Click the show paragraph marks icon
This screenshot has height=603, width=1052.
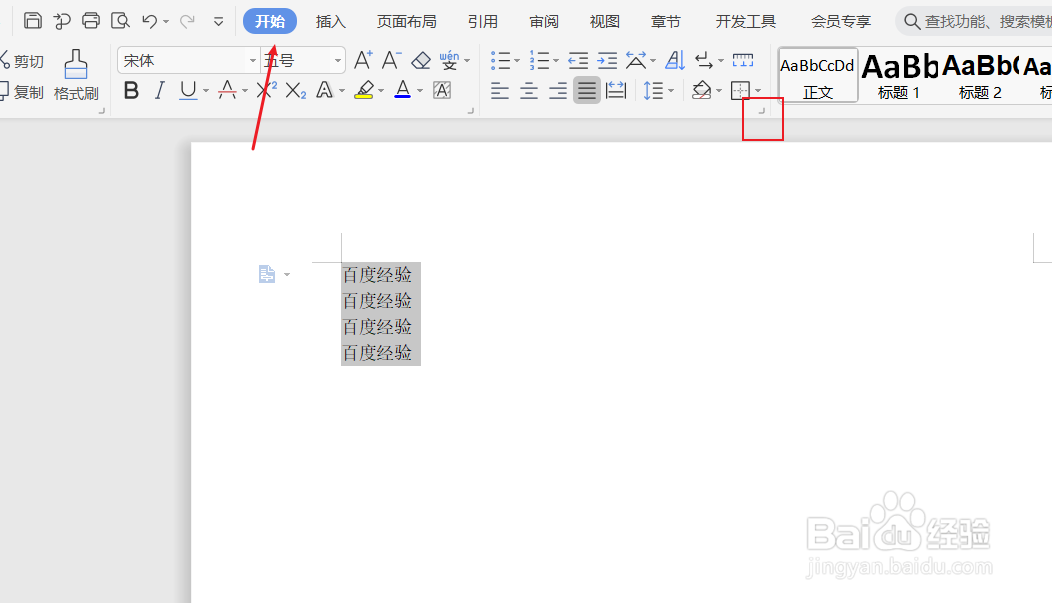pyautogui.click(x=704, y=61)
